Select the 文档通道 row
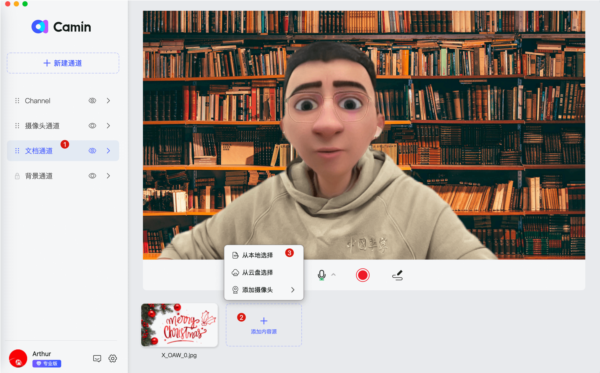Viewport: 600px width, 373px height. [63, 151]
